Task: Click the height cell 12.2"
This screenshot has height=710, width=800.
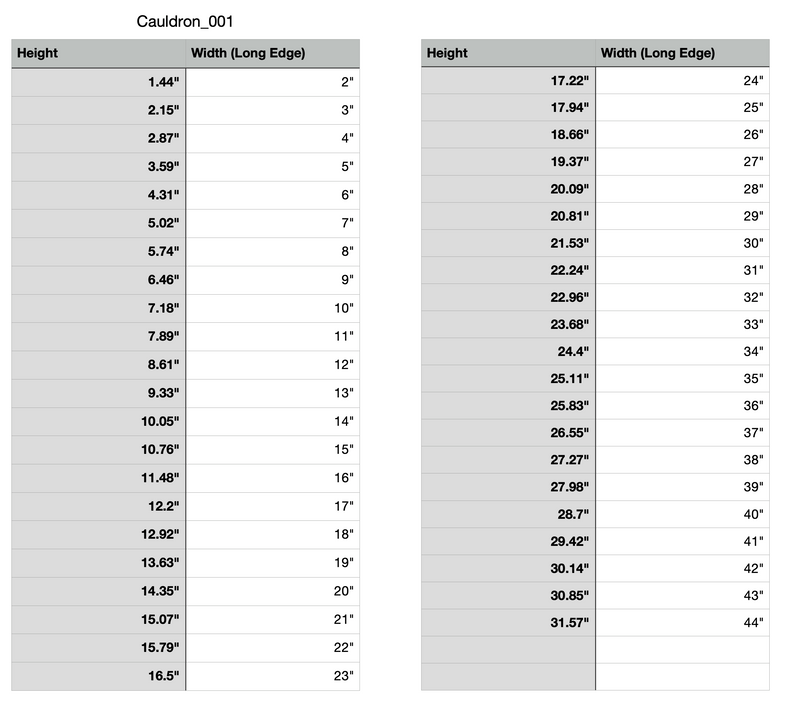Action: click(x=98, y=506)
